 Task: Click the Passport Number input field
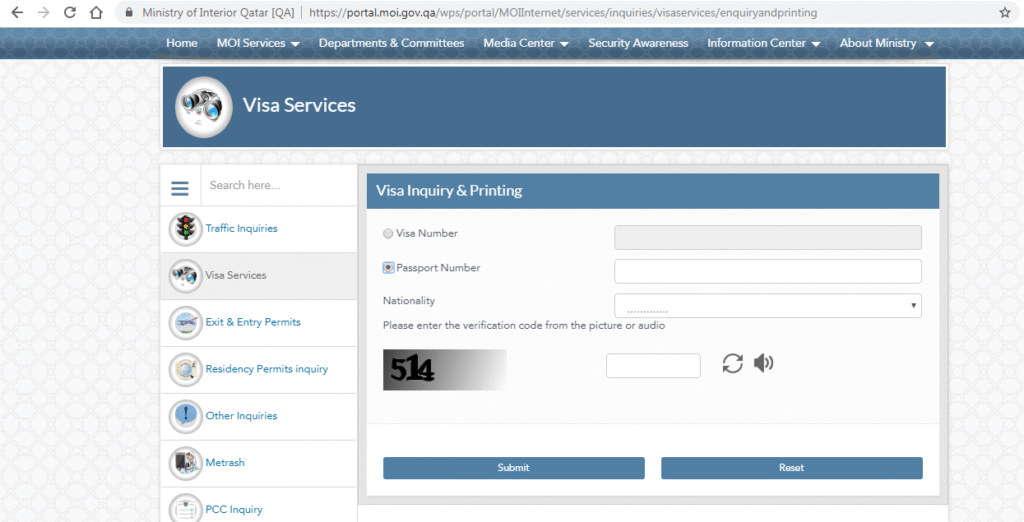767,271
